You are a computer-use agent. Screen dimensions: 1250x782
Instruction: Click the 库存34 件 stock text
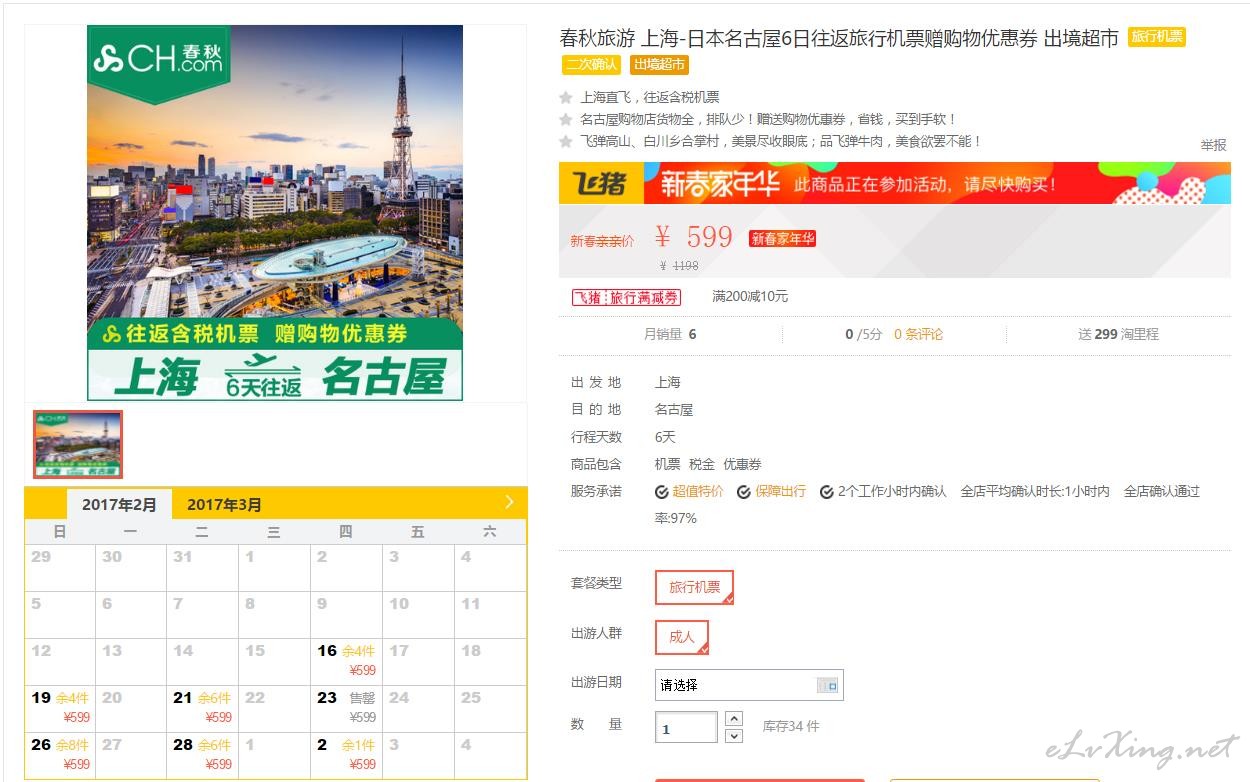coord(791,727)
